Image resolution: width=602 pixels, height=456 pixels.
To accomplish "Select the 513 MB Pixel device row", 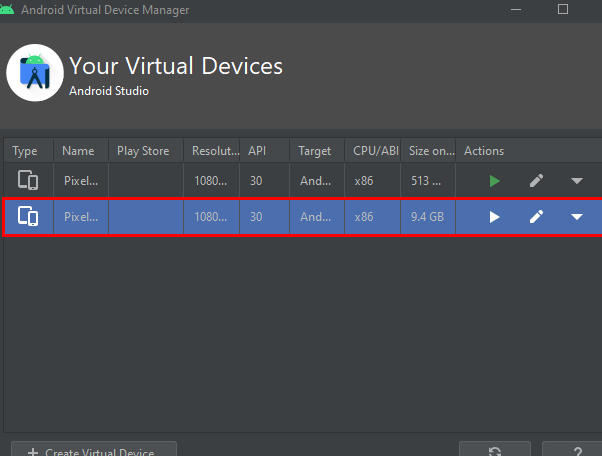I will point(250,181).
